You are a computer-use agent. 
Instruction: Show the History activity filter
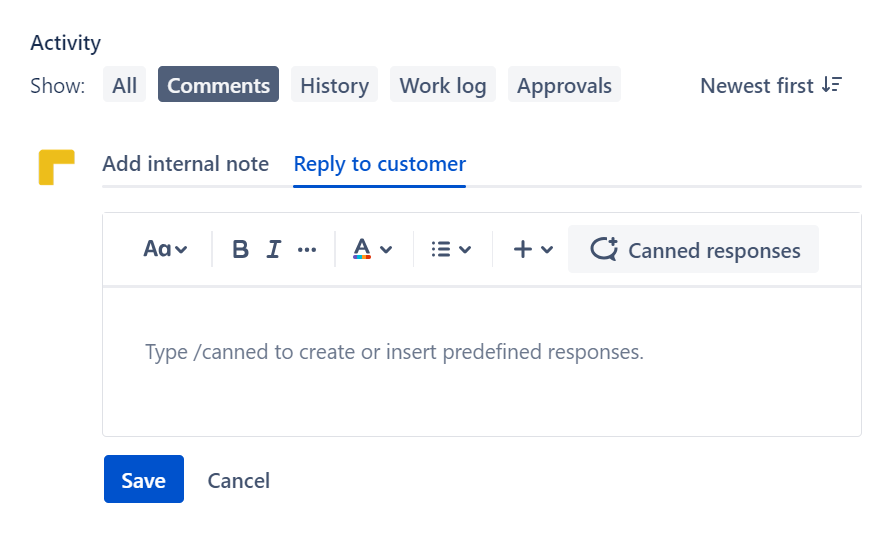pos(334,86)
